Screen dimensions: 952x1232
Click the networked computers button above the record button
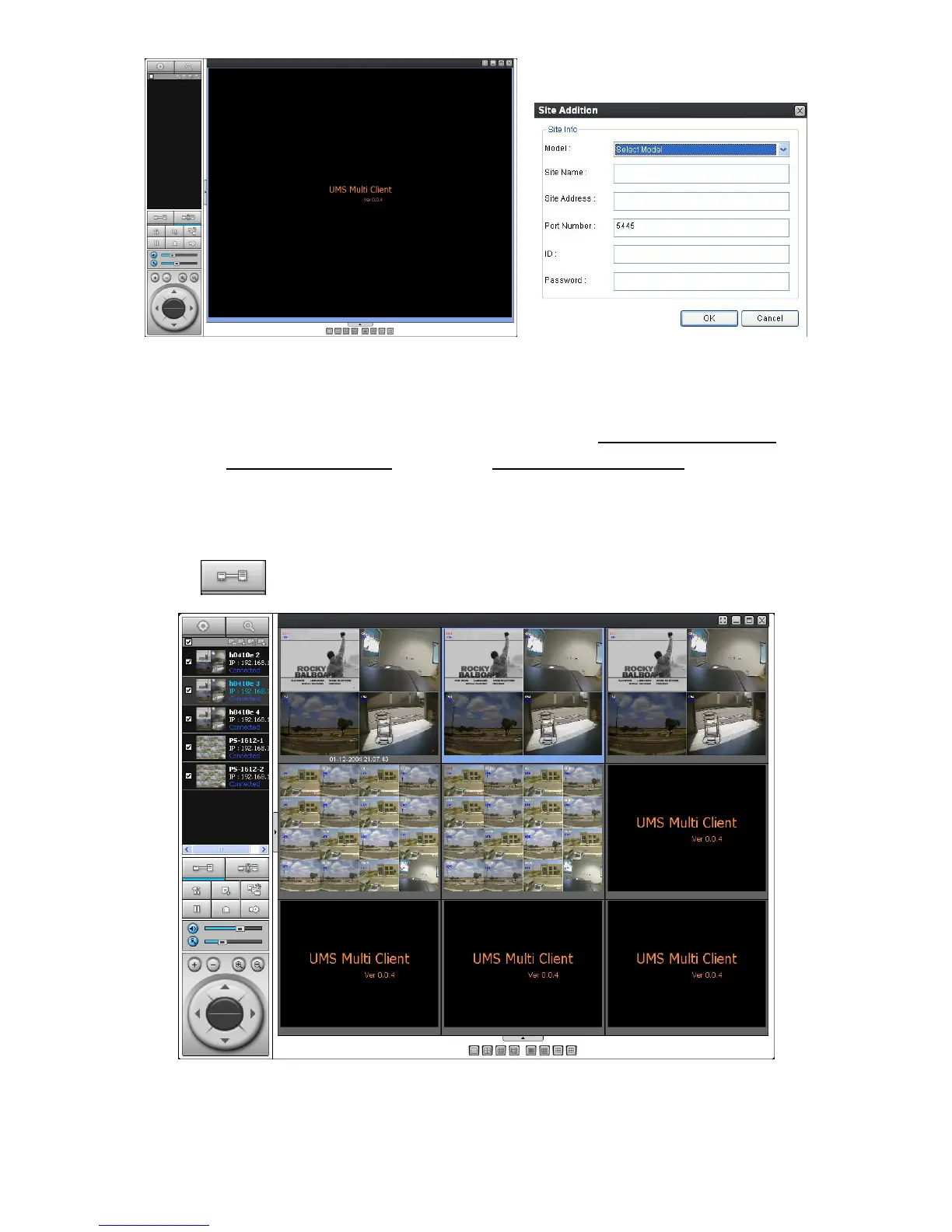[254, 890]
